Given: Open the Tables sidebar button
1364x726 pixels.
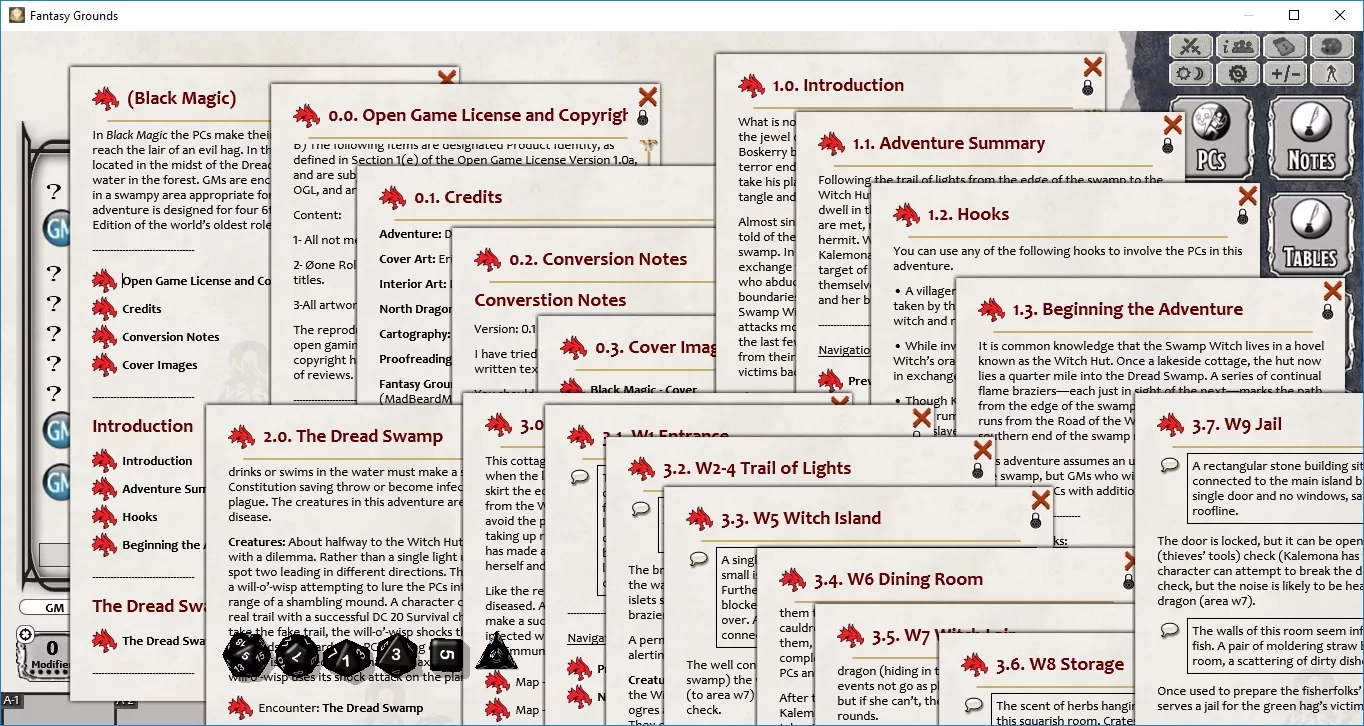Looking at the screenshot, I should coord(1310,235).
